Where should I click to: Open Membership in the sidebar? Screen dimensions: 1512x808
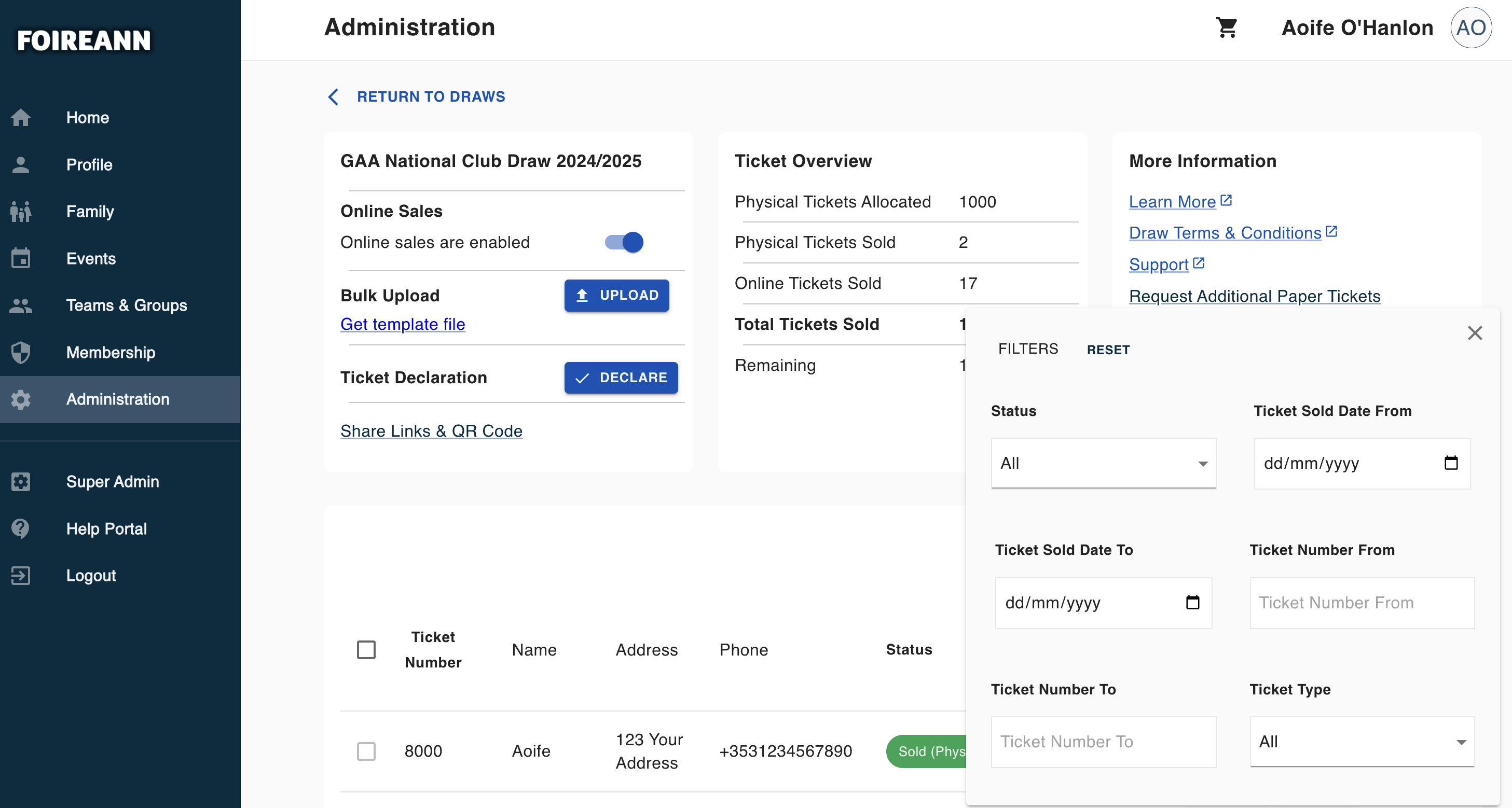[x=111, y=352]
